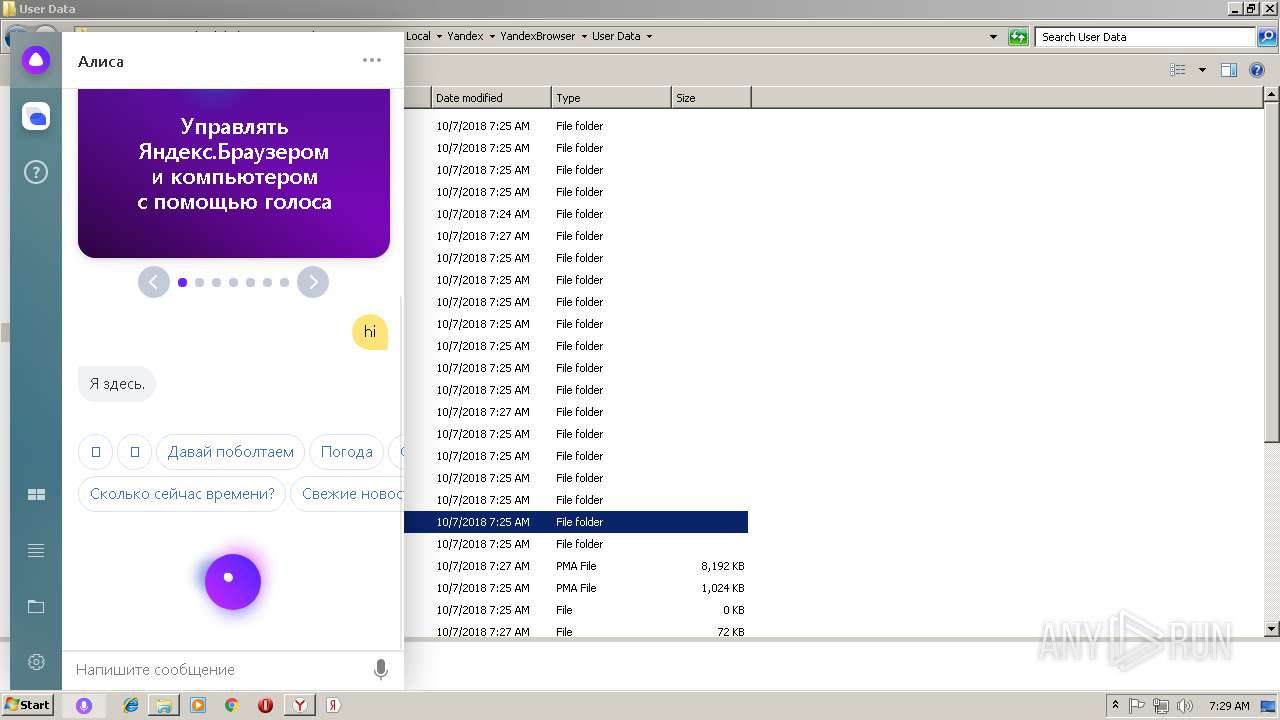Click the 72 KB size cell
Image resolution: width=1280 pixels, height=720 pixels.
(730, 632)
